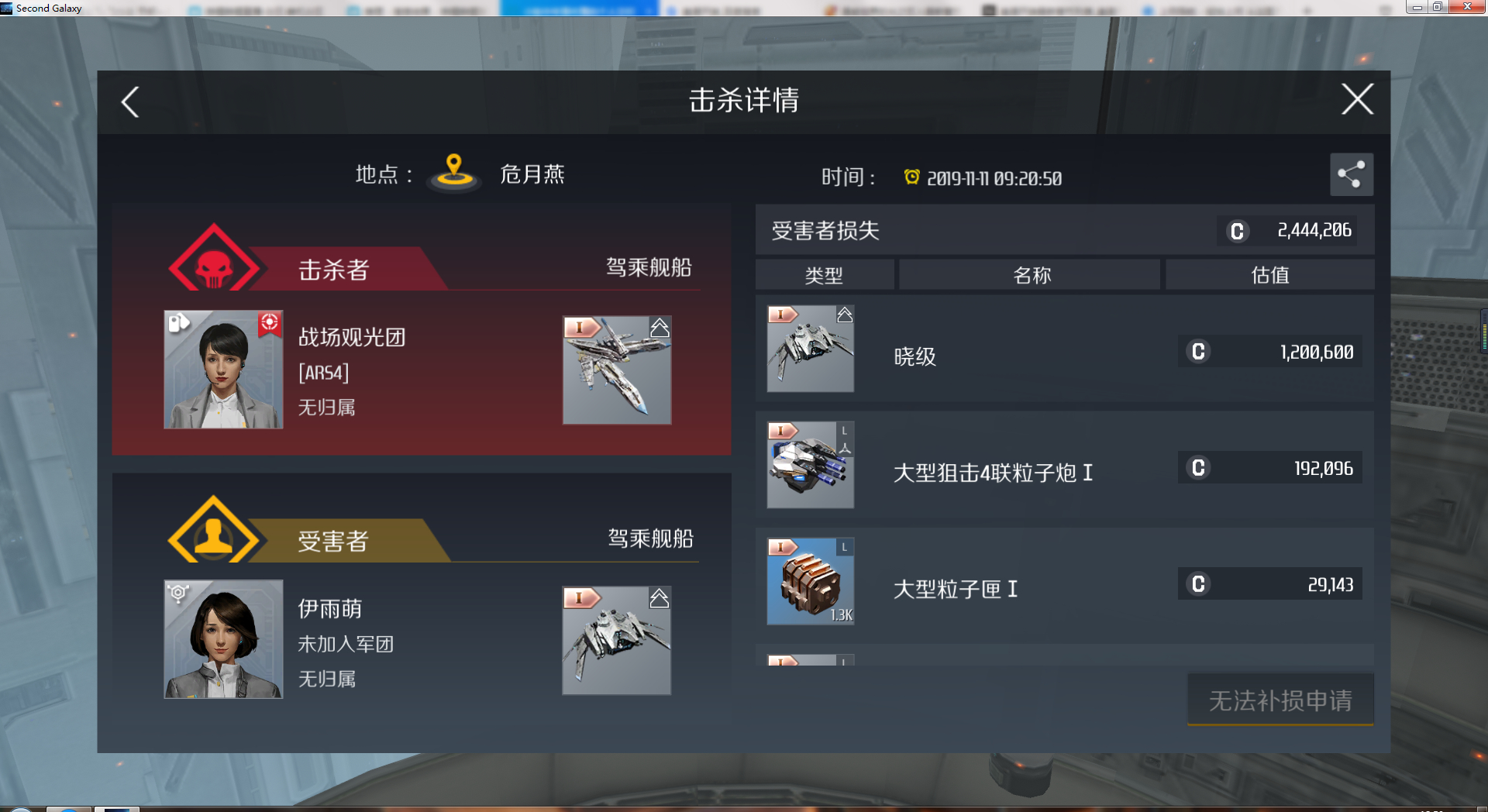
Task: Select the large sniper particle cannon icon
Action: coord(811,465)
